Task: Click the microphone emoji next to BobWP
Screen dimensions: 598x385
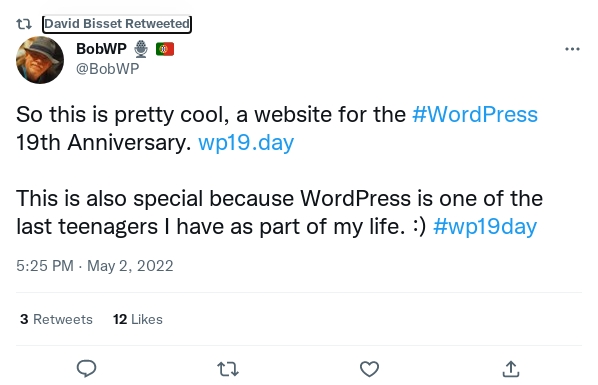Action: click(x=141, y=49)
